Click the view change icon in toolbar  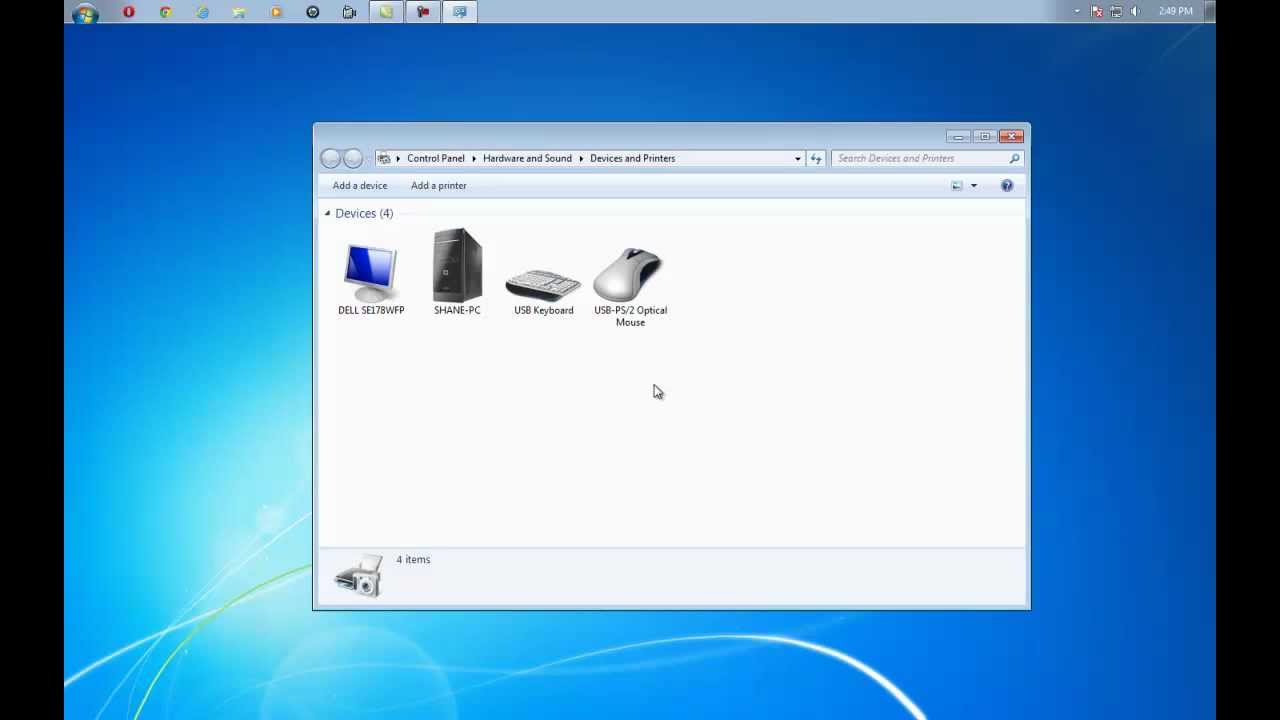click(x=957, y=185)
